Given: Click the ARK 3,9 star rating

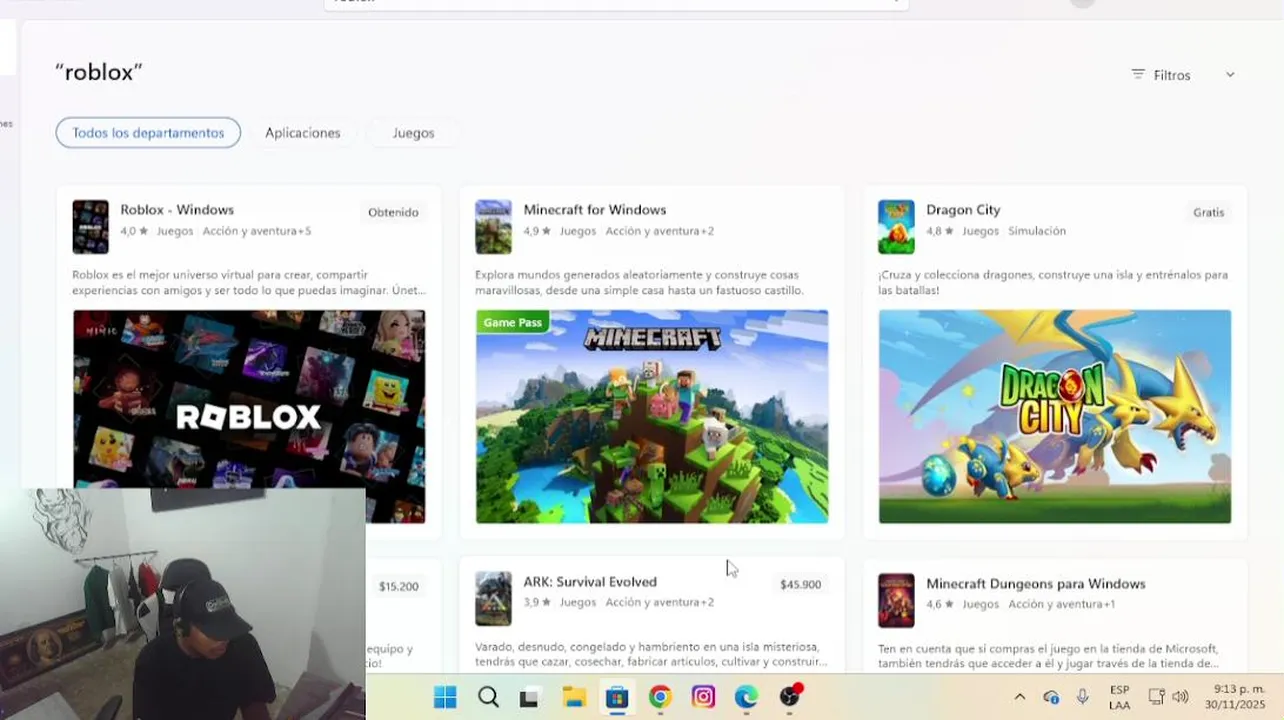Looking at the screenshot, I should pos(537,603).
